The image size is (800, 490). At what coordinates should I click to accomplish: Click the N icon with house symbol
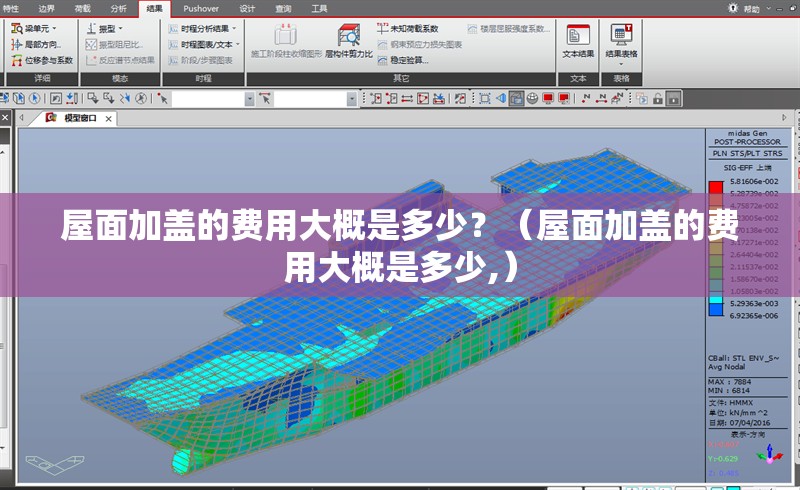[x=617, y=98]
